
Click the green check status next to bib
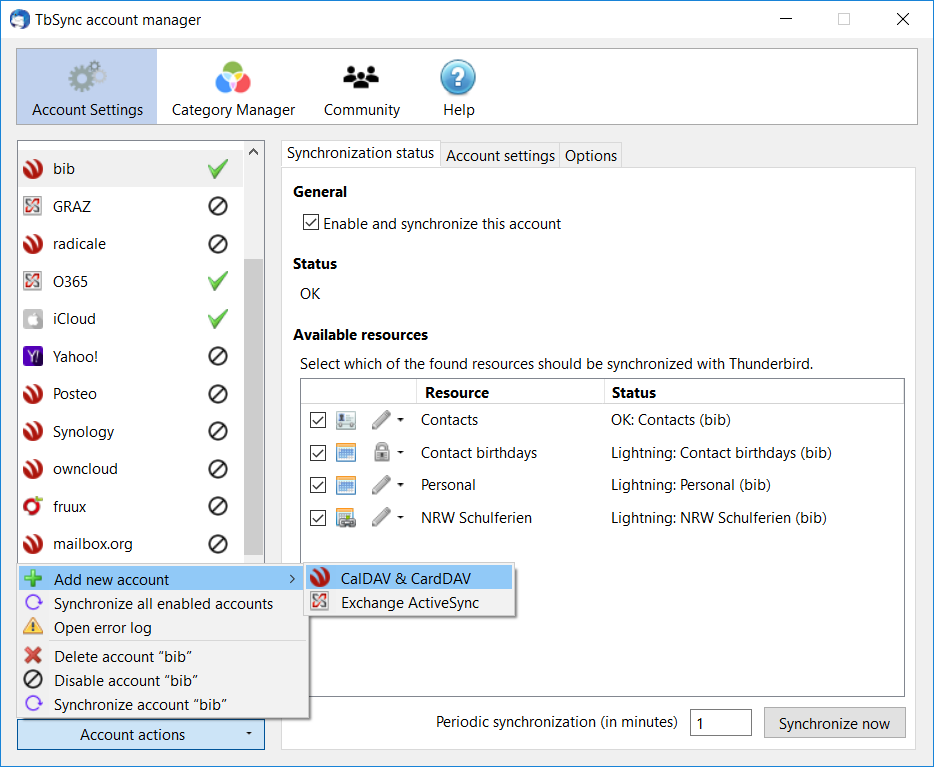pos(218,169)
